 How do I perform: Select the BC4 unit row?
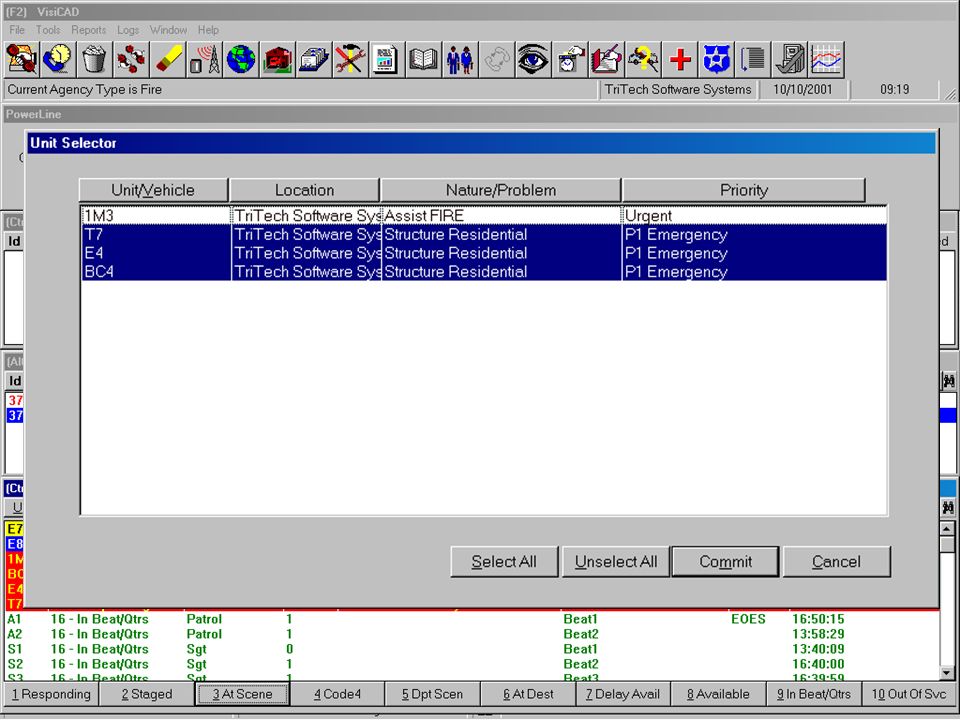[484, 271]
